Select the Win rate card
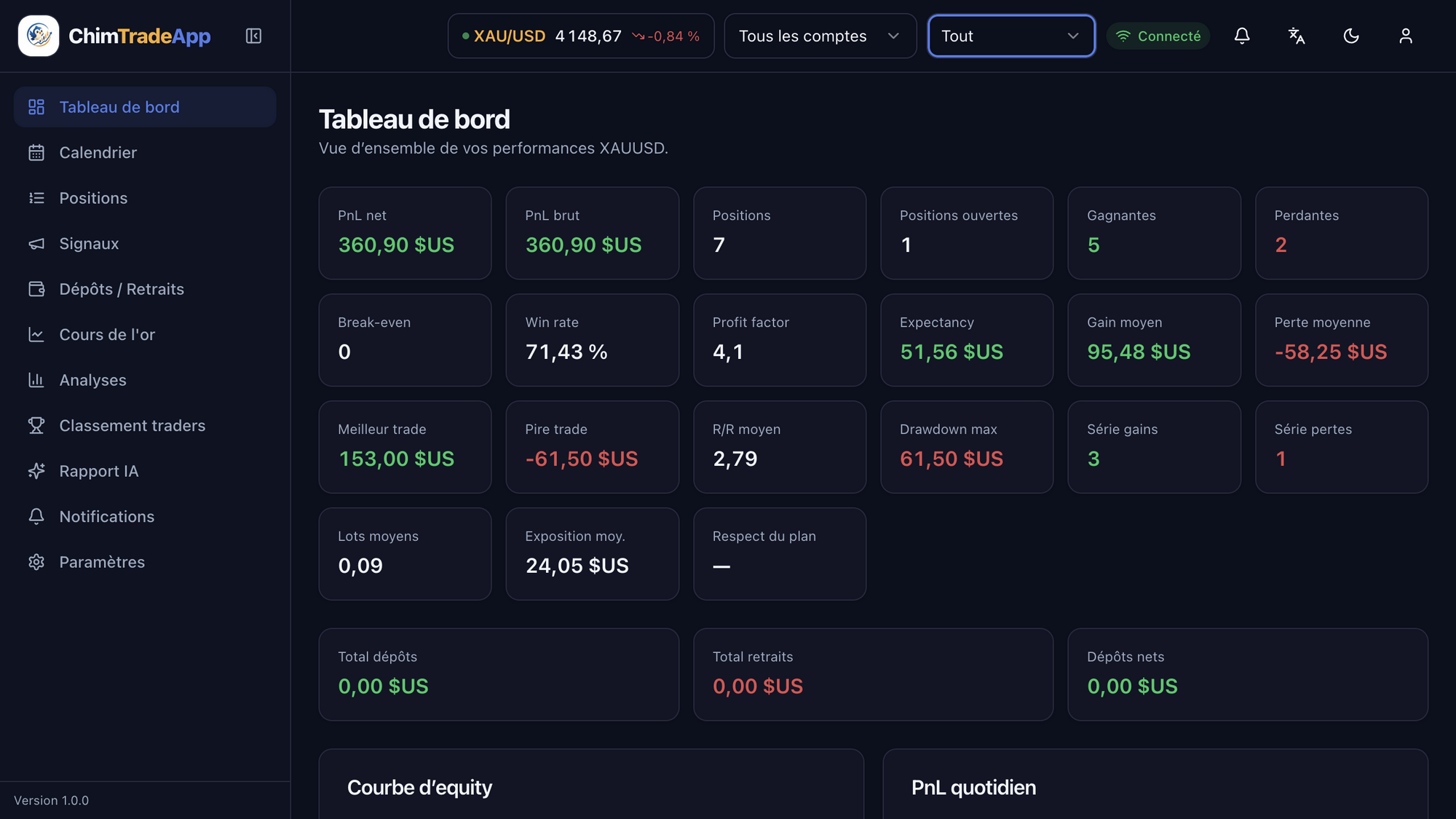 pyautogui.click(x=592, y=340)
